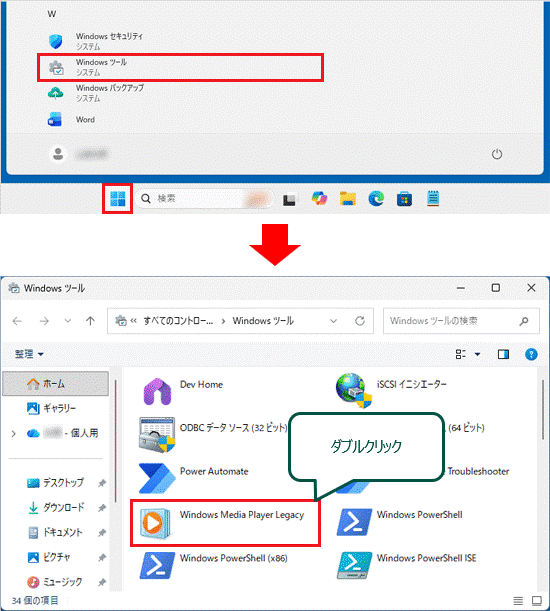Minimize the Windows ツール window
Image resolution: width=550 pixels, height=611 pixels.
[461, 288]
